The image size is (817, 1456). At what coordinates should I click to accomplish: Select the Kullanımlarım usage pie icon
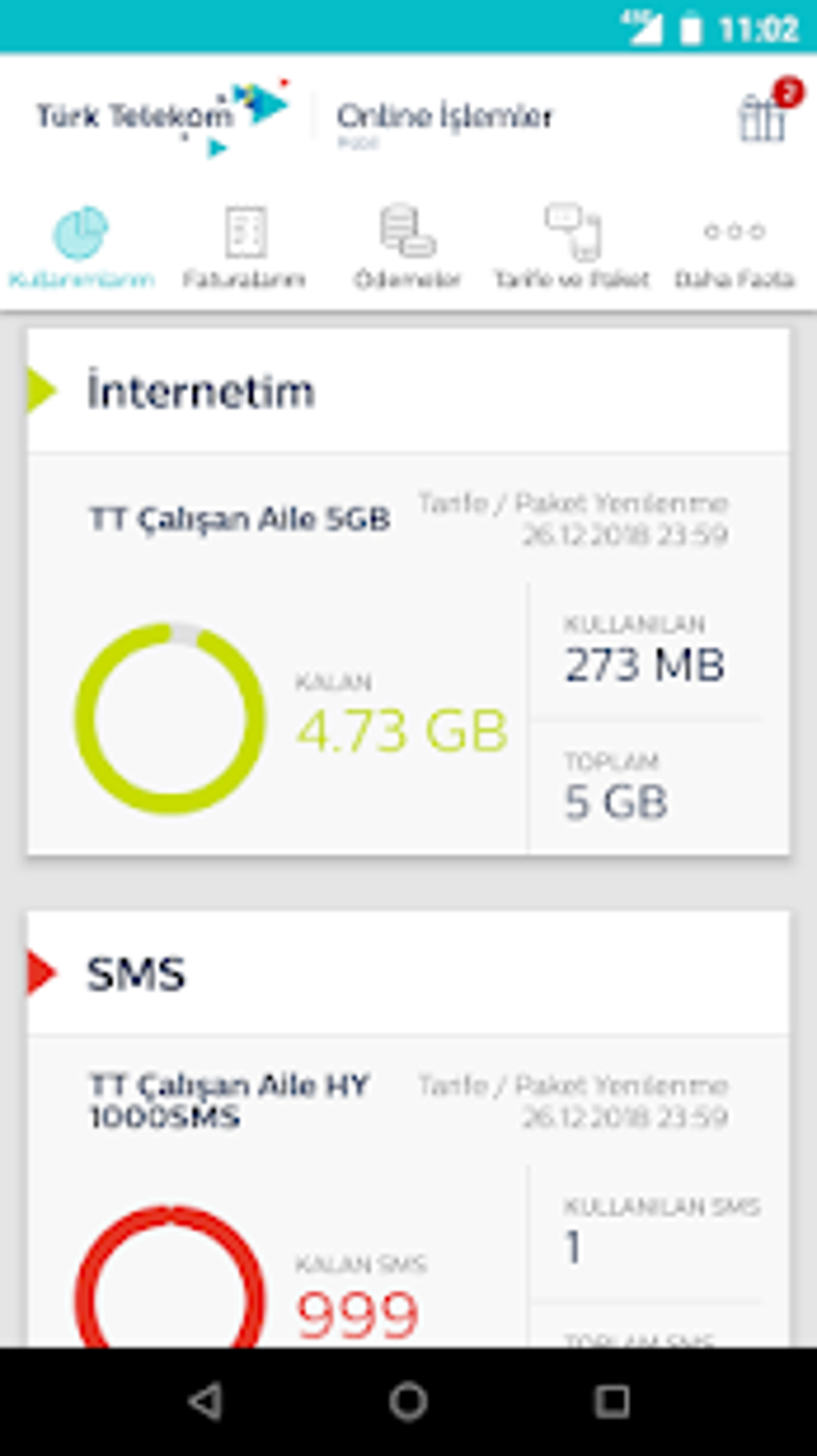(x=80, y=232)
